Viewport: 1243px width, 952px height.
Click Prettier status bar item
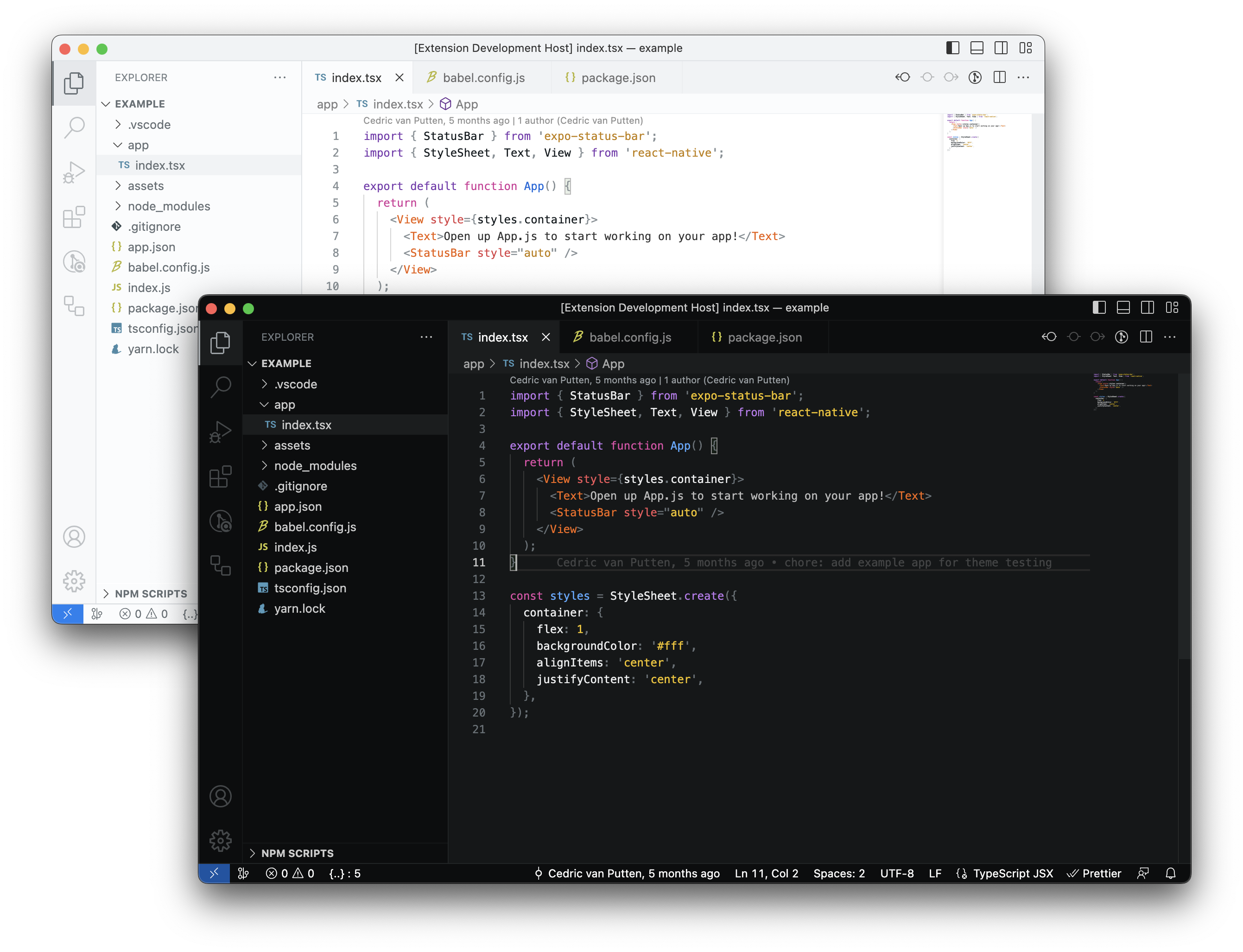click(1094, 873)
